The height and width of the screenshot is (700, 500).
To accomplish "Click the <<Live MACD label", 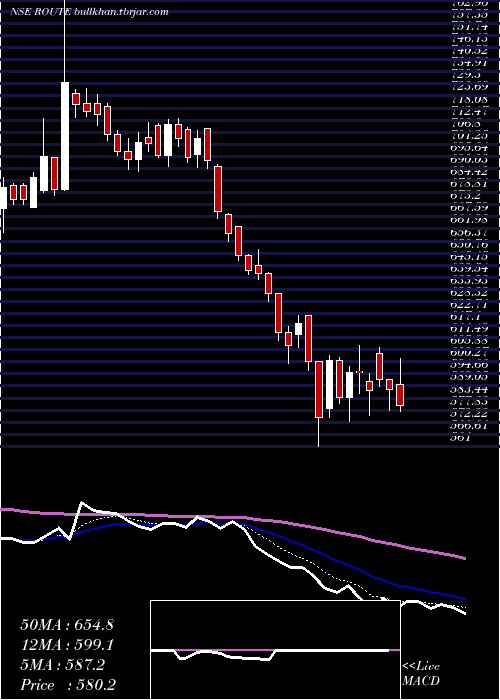I will tap(421, 673).
